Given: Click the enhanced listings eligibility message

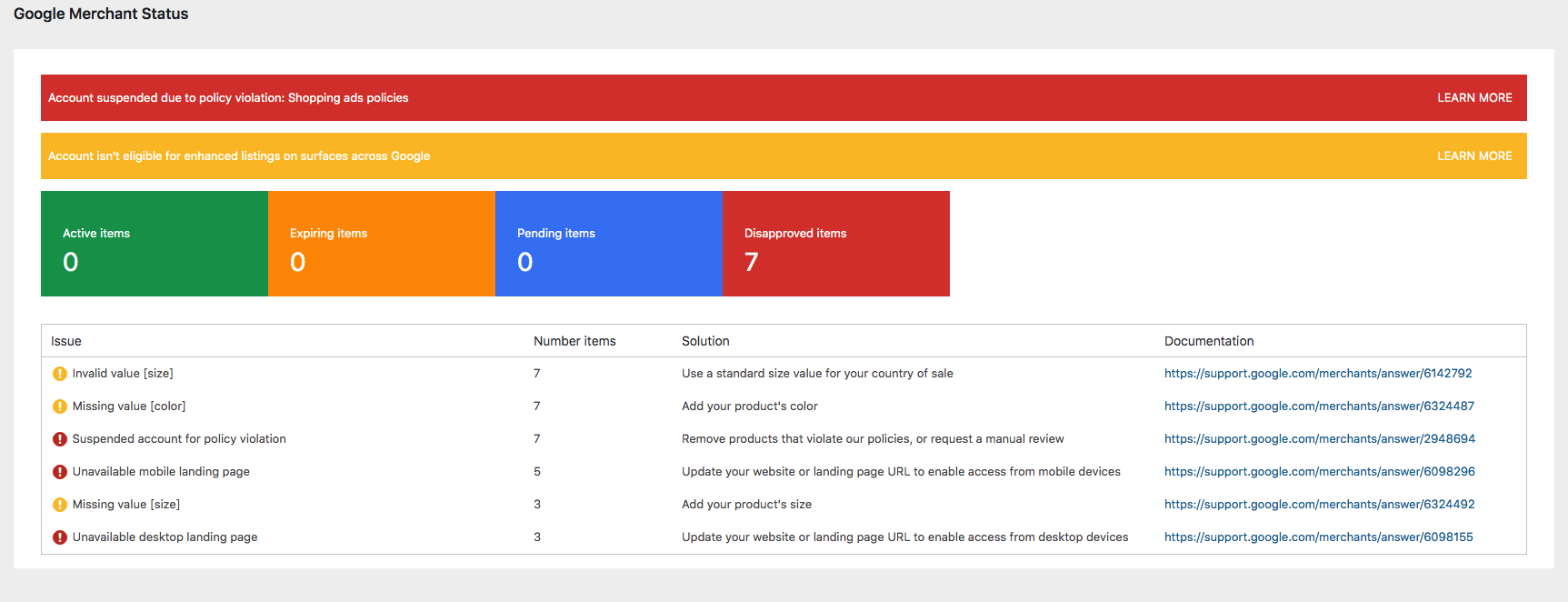Looking at the screenshot, I should pos(239,156).
